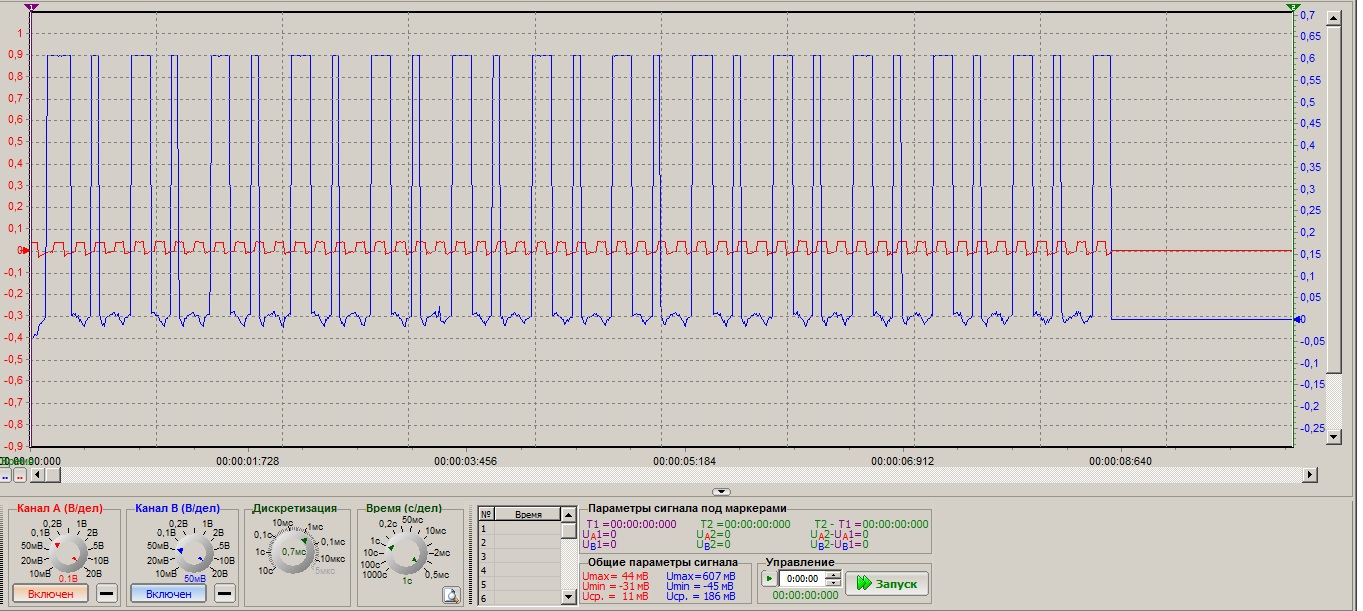The width and height of the screenshot is (1363, 611).
Task: Click the '1000с' label on Время dial
Action: (x=374, y=574)
